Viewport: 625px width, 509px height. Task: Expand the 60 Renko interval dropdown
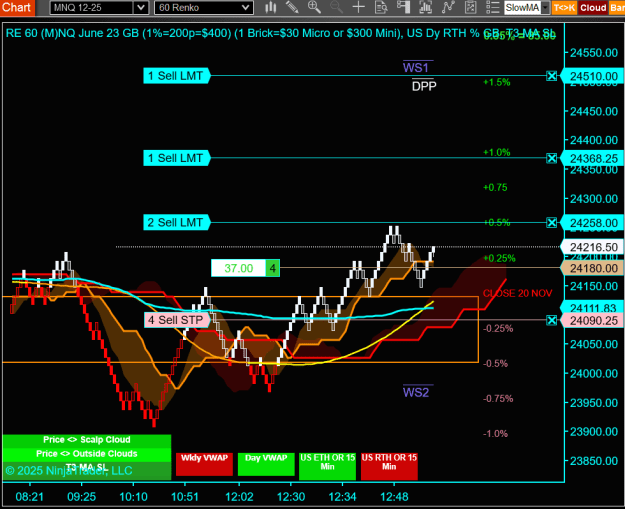(x=246, y=8)
